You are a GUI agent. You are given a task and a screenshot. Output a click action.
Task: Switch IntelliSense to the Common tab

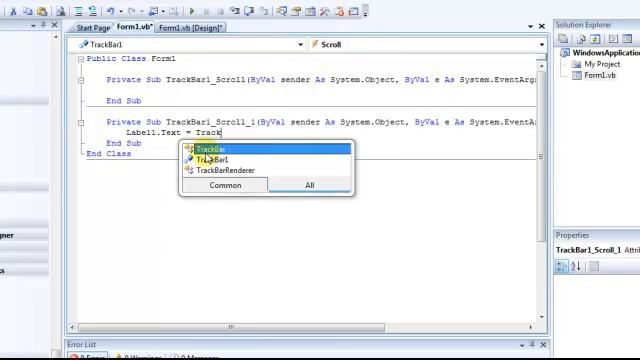pos(225,185)
